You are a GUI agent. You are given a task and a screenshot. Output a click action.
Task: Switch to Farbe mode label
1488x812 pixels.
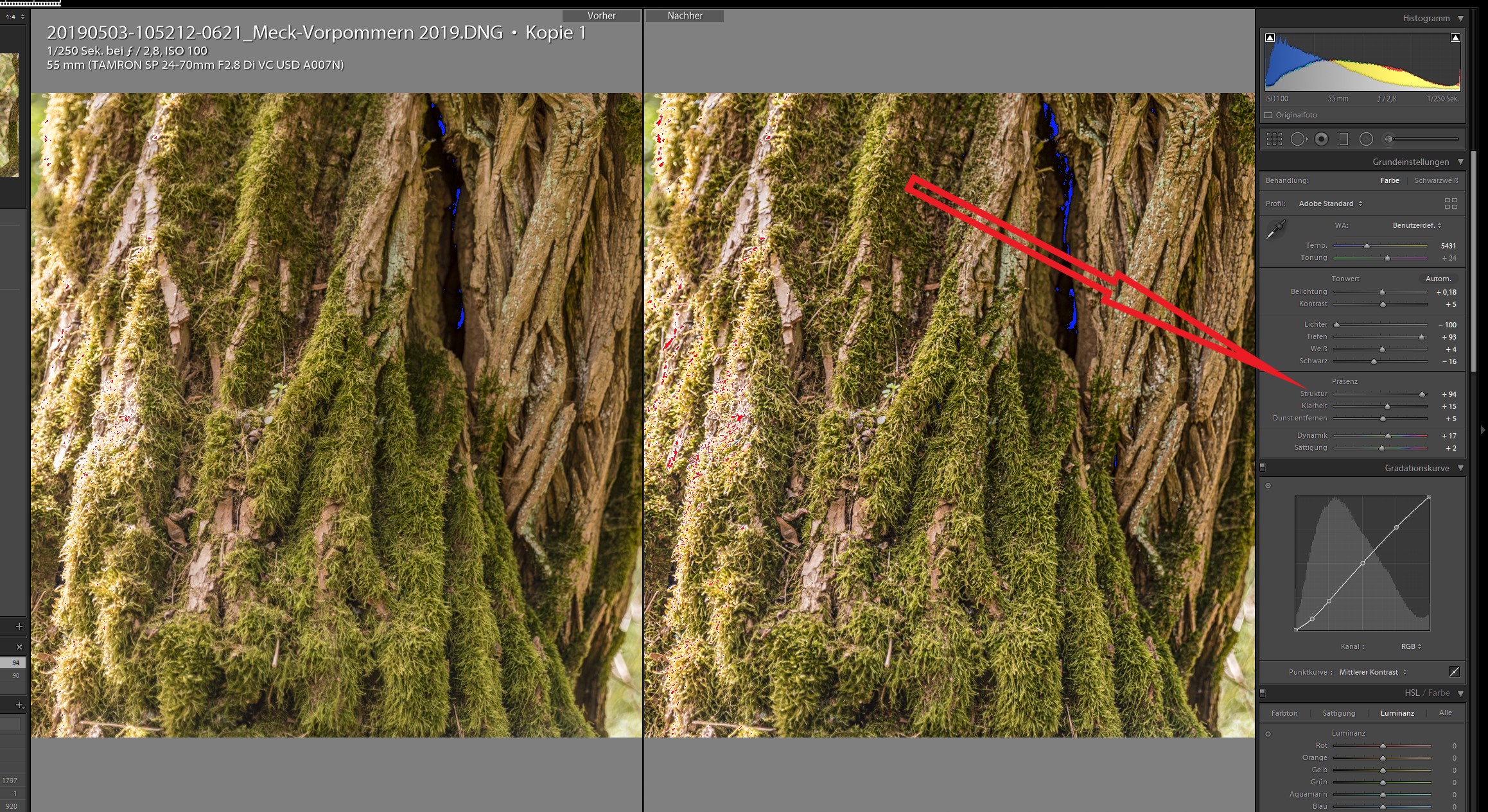[x=1439, y=693]
